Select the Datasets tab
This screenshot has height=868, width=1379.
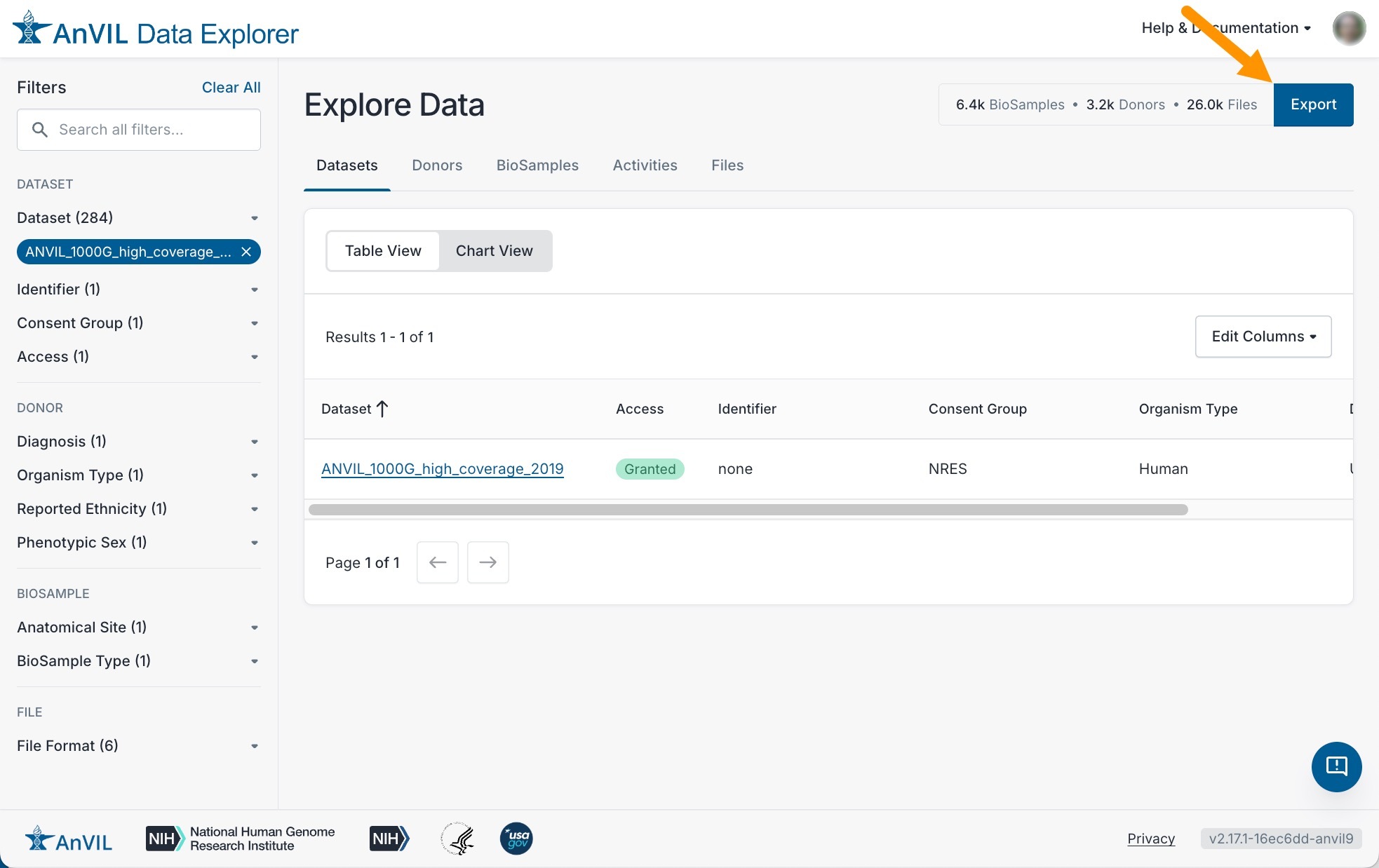347,165
